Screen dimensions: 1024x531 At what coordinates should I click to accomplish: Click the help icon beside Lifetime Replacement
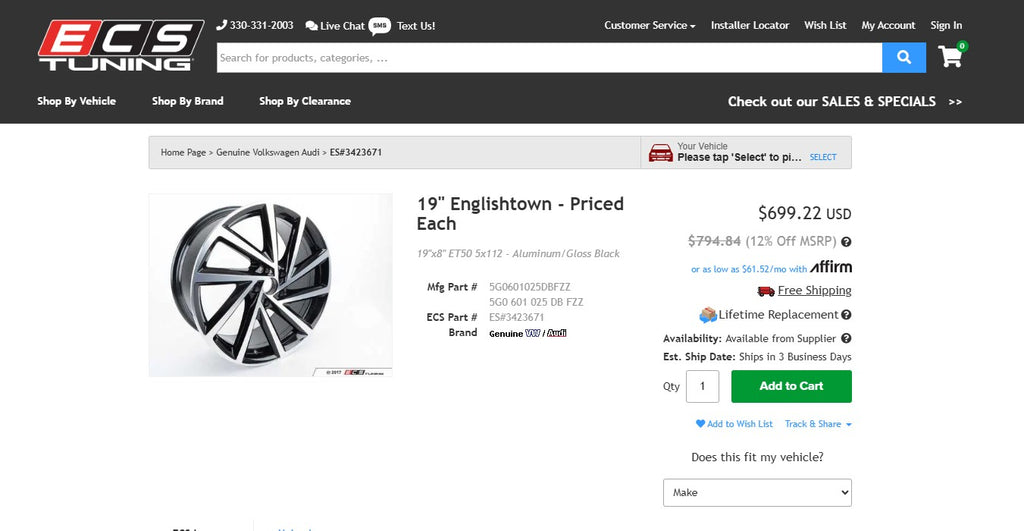coord(846,315)
